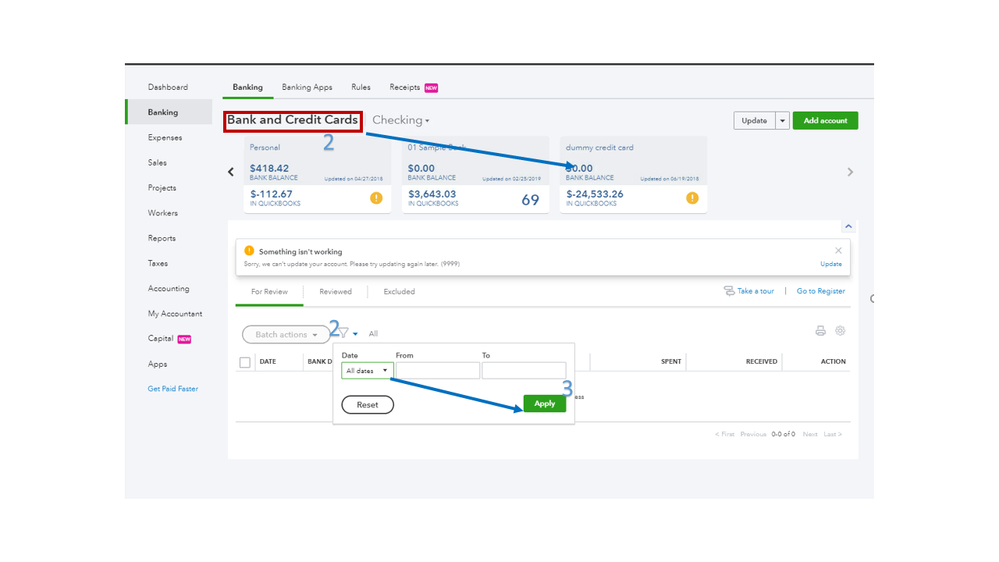Open the Update button dropdown arrow
Screen dimensions: 999x562
tap(782, 120)
